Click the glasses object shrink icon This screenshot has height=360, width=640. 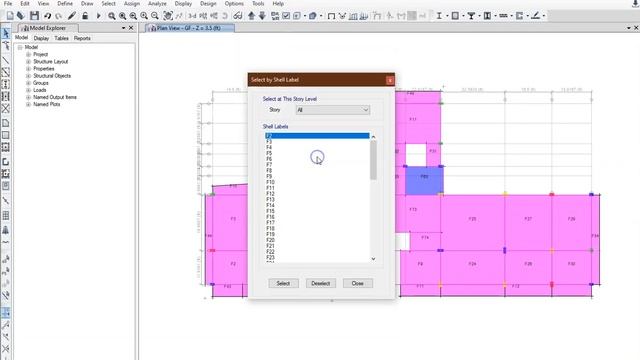coord(238,16)
